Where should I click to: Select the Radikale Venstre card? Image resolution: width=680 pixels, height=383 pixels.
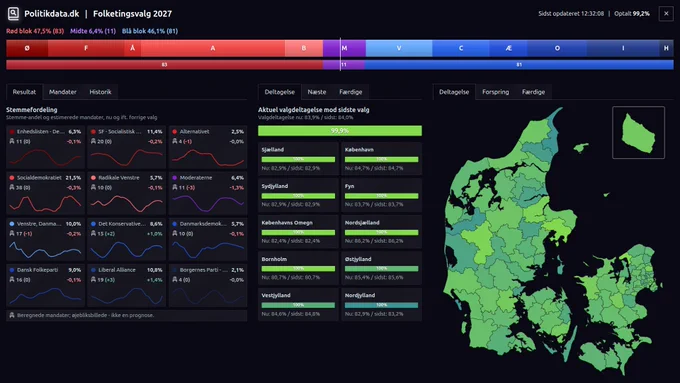pos(127,193)
